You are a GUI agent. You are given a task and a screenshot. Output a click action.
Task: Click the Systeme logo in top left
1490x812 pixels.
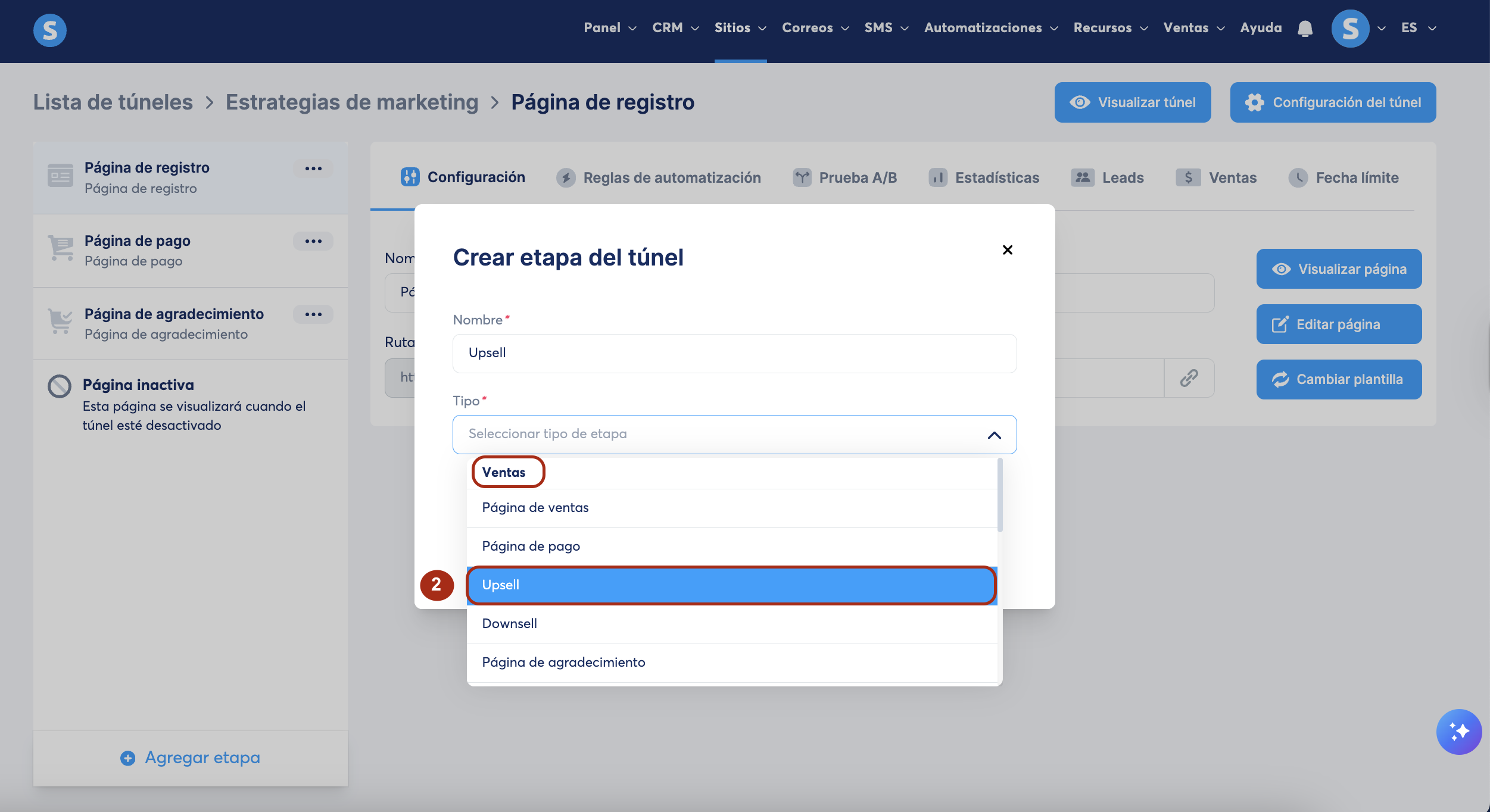click(50, 30)
